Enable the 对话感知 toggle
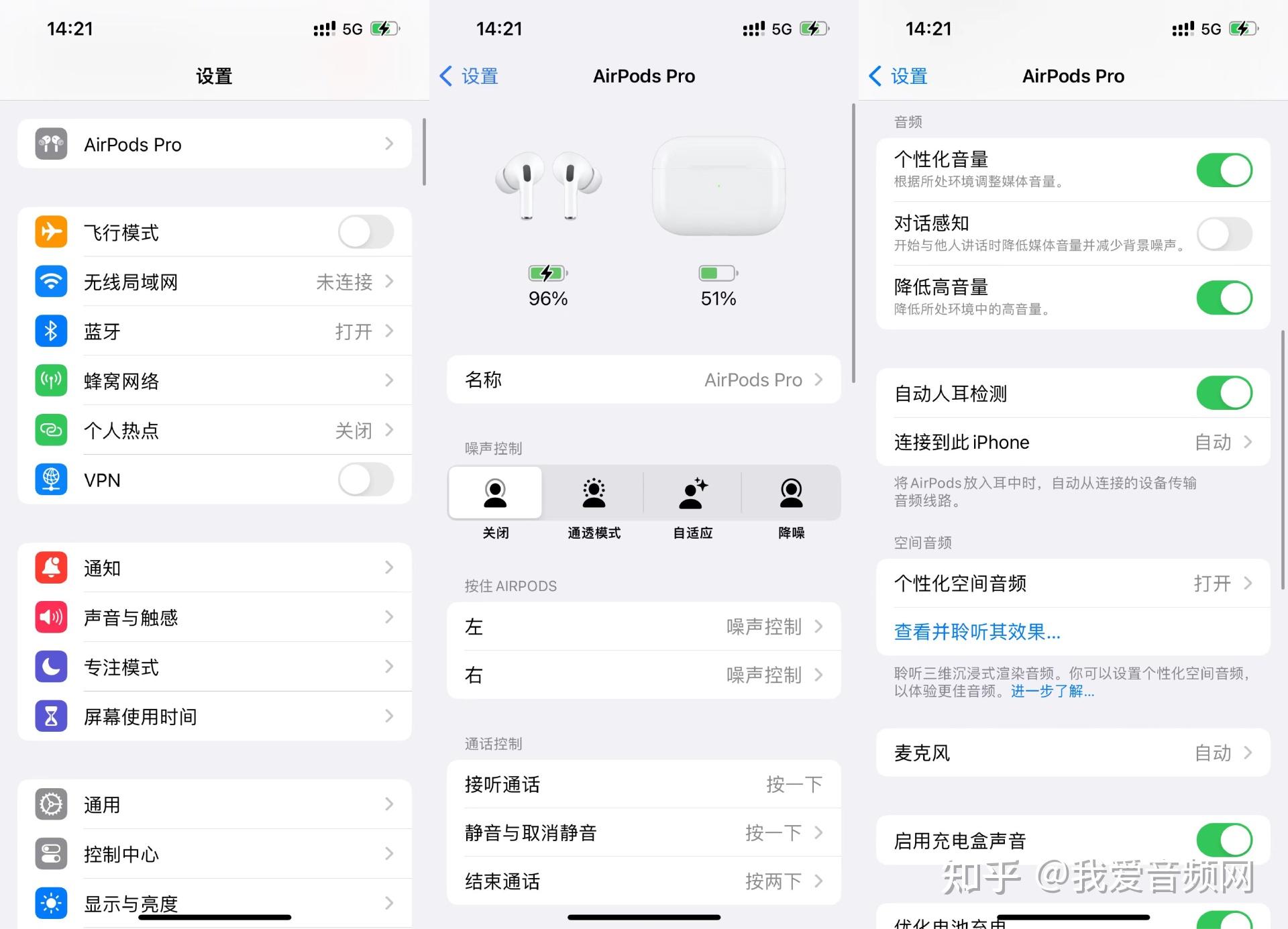The width and height of the screenshot is (1288, 929). tap(1225, 234)
